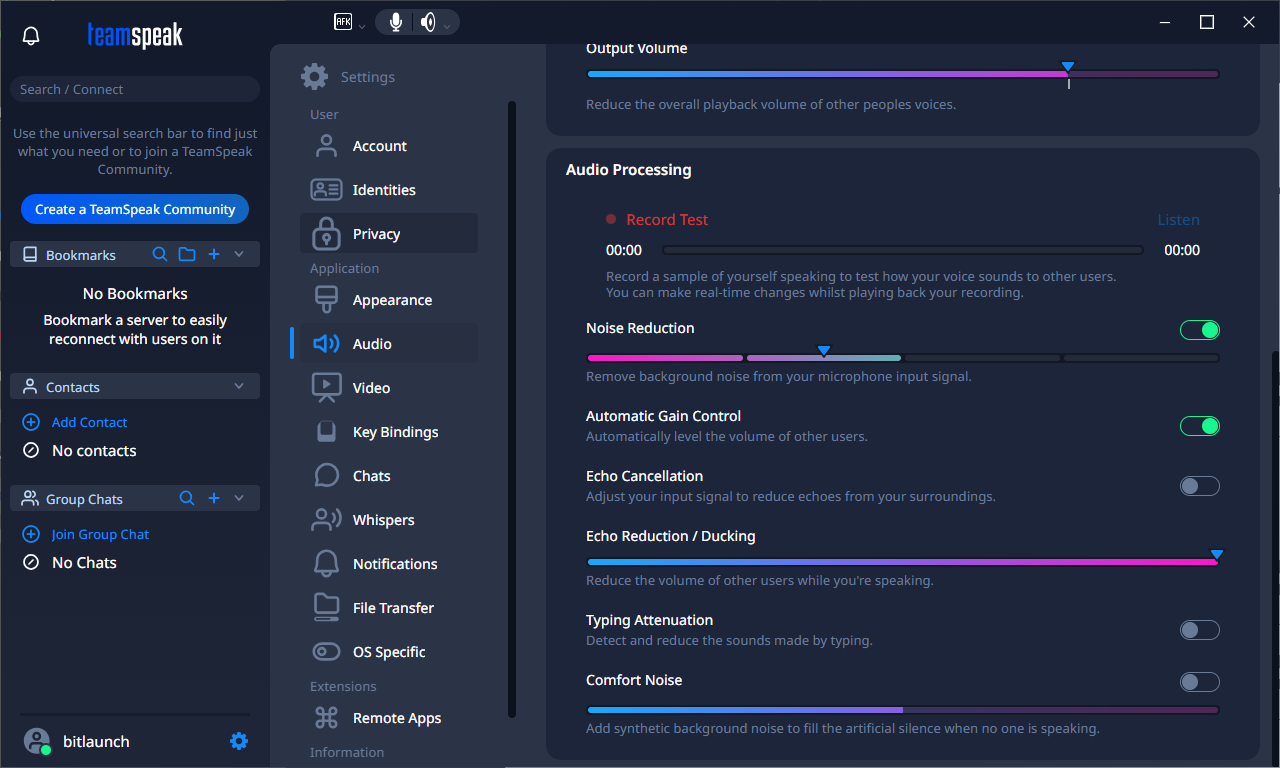Viewport: 1280px width, 768px height.
Task: Open settings gear next to bitlaunch
Action: pos(238,741)
